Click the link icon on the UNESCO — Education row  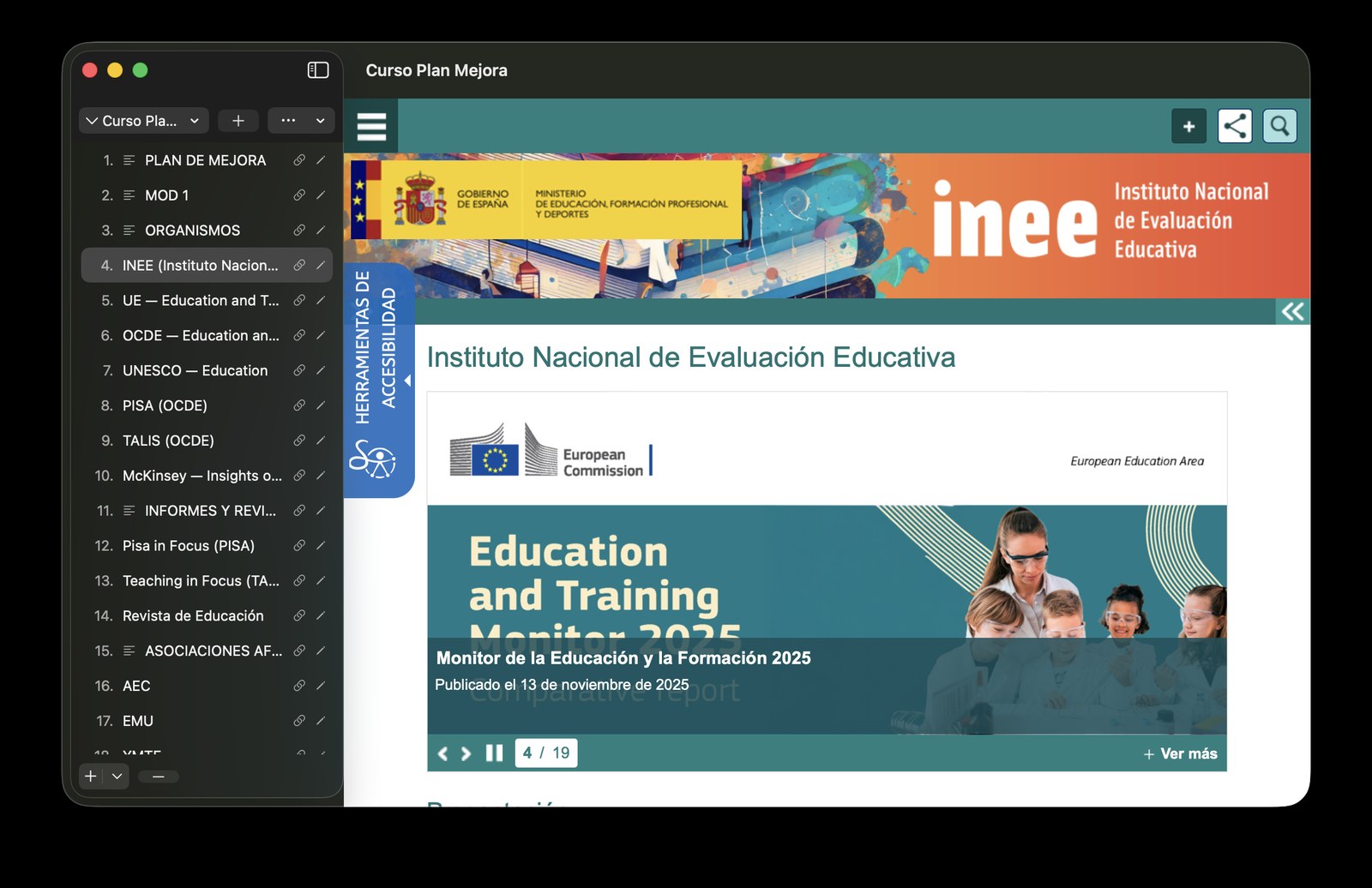click(299, 371)
